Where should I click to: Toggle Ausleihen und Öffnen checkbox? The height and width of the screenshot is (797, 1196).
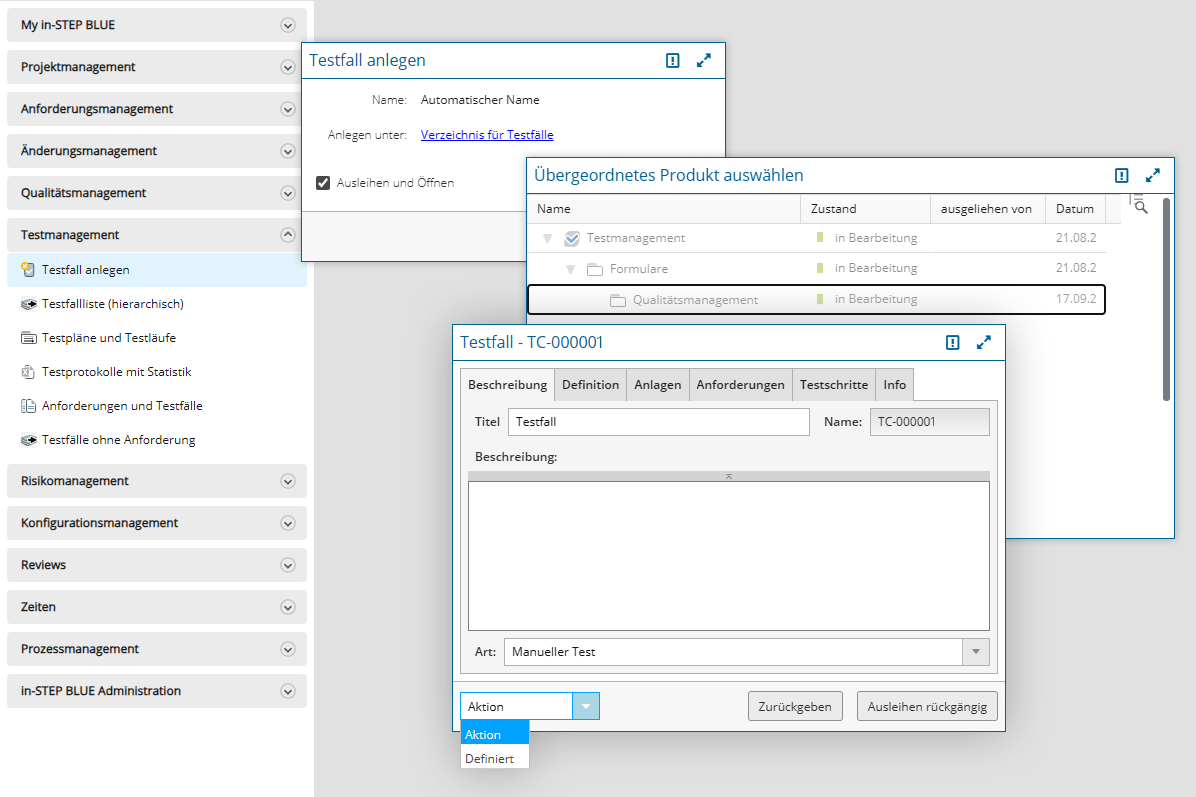[323, 183]
